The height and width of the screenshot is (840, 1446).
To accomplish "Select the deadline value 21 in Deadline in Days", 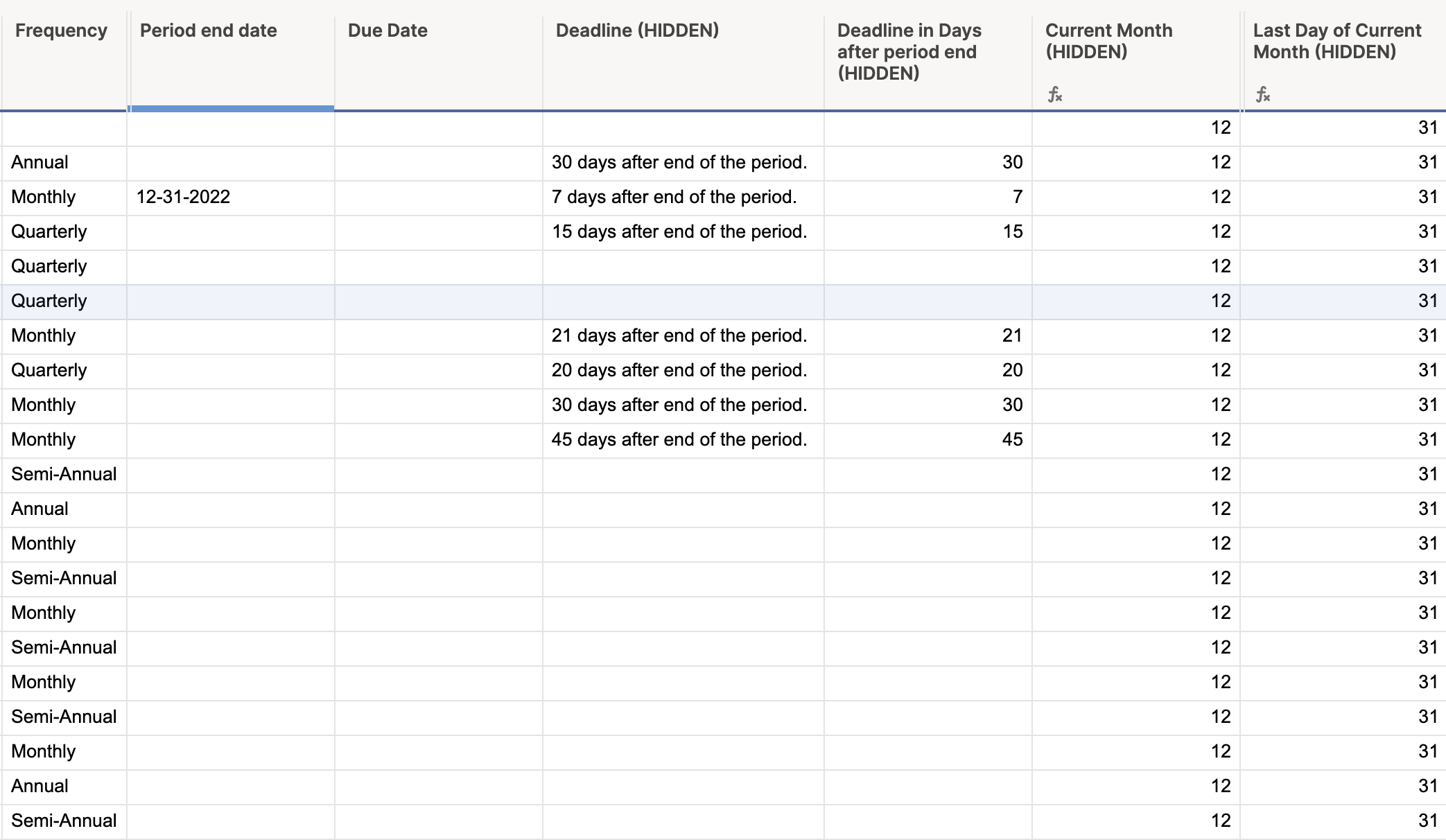I will (1015, 335).
